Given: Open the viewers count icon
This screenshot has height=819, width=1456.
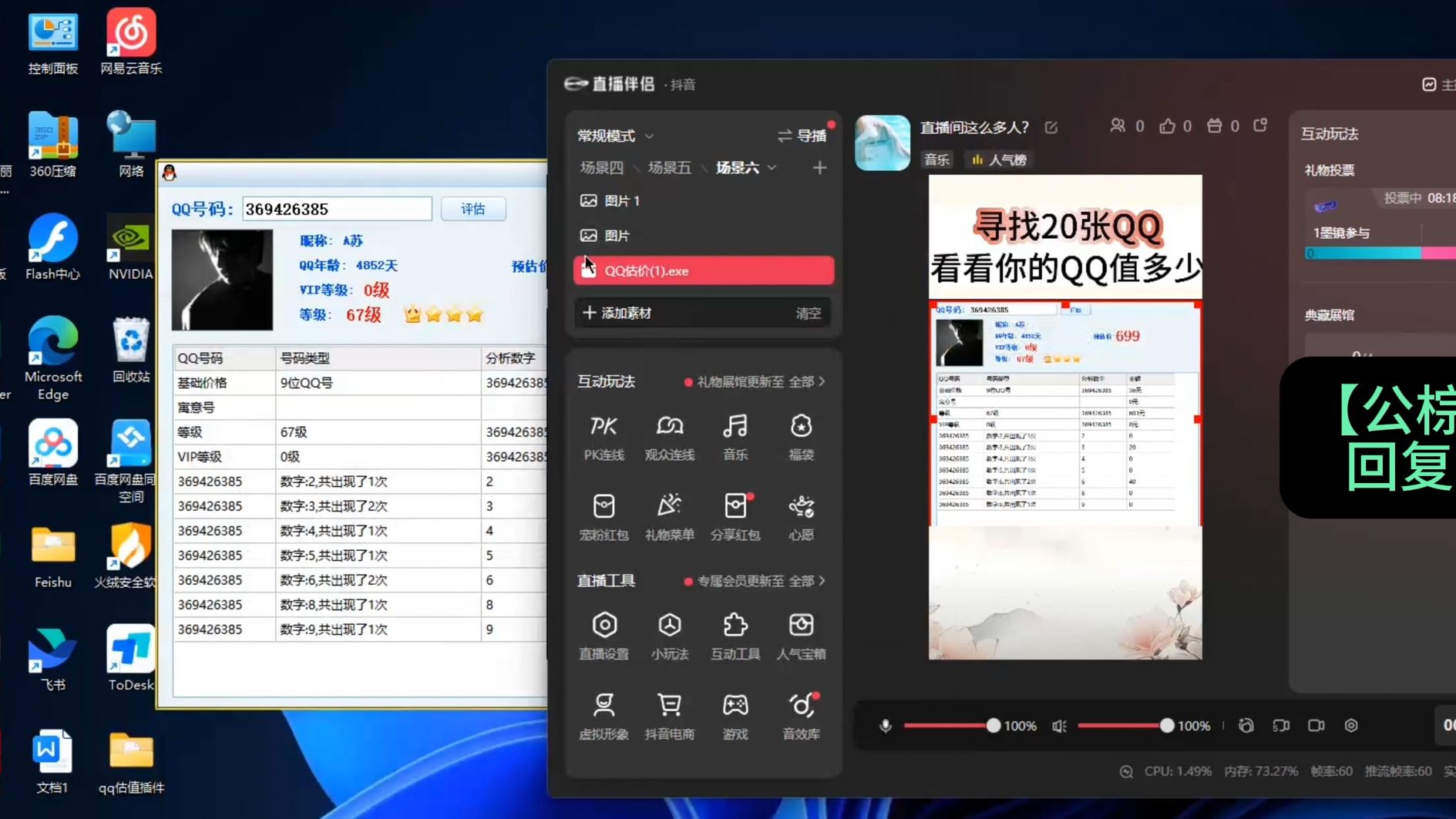Looking at the screenshot, I should pos(1117,126).
